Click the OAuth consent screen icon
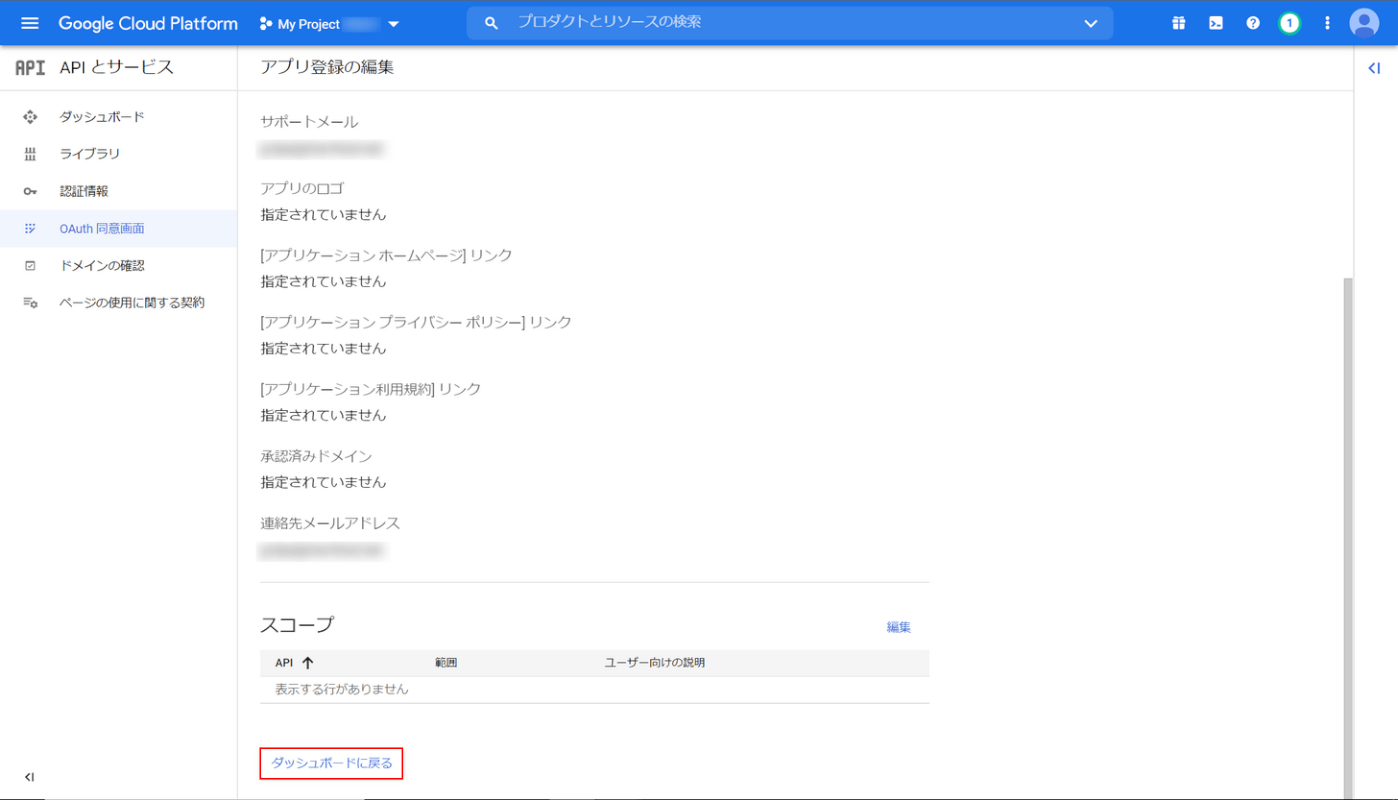The width and height of the screenshot is (1398, 800). (30, 228)
